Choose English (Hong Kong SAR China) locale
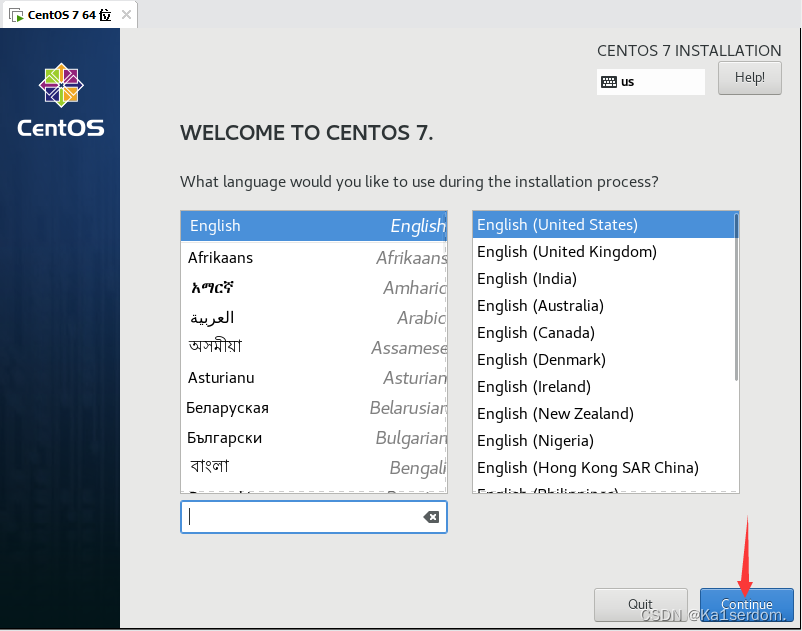 coord(604,468)
